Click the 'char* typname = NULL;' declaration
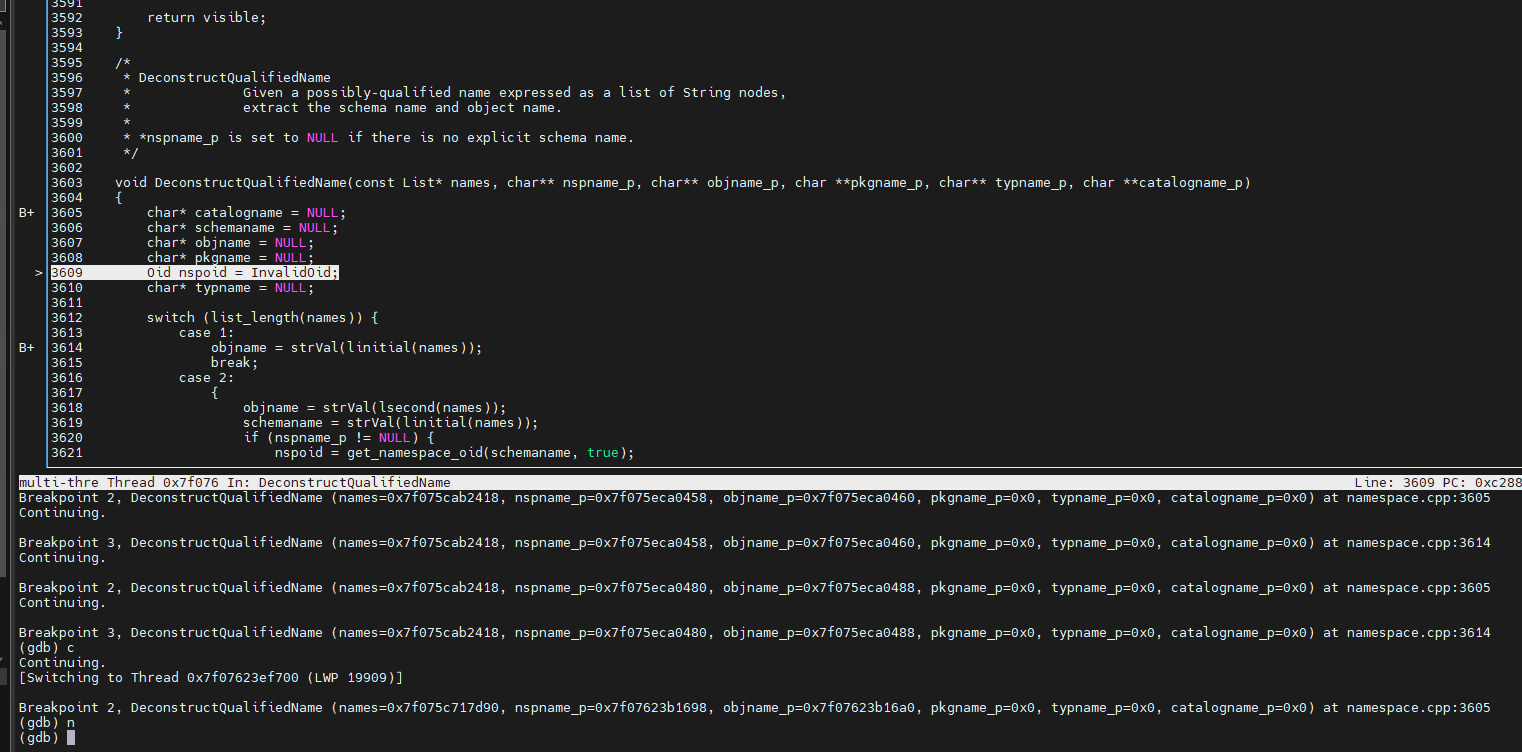Viewport: 1522px width, 752px height. pyautogui.click(x=231, y=288)
